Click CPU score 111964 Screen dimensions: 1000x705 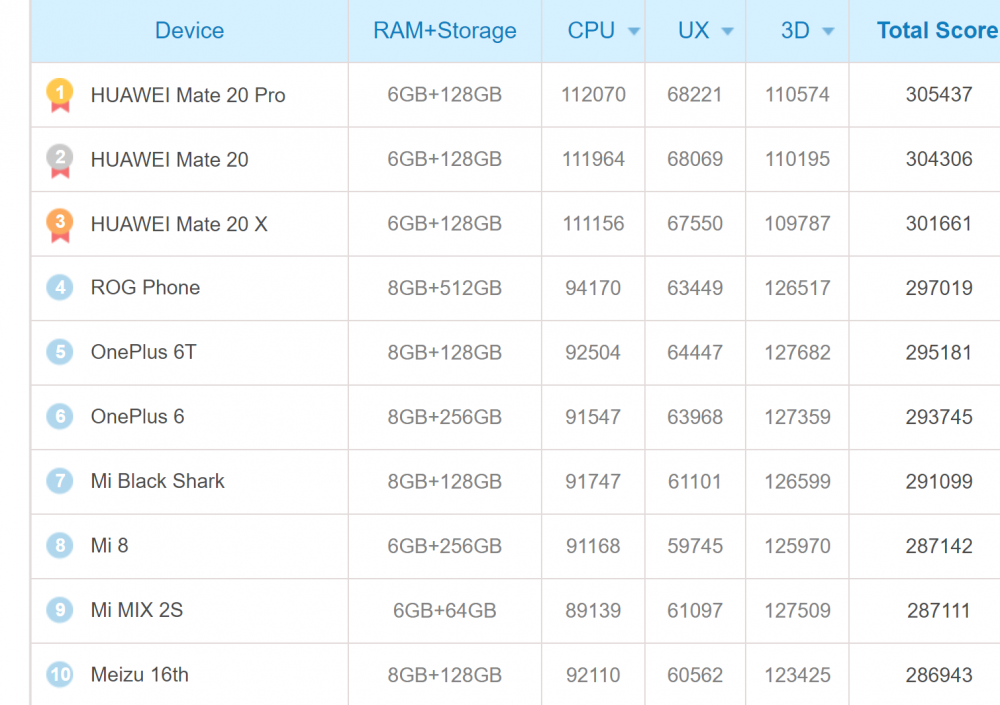(593, 159)
